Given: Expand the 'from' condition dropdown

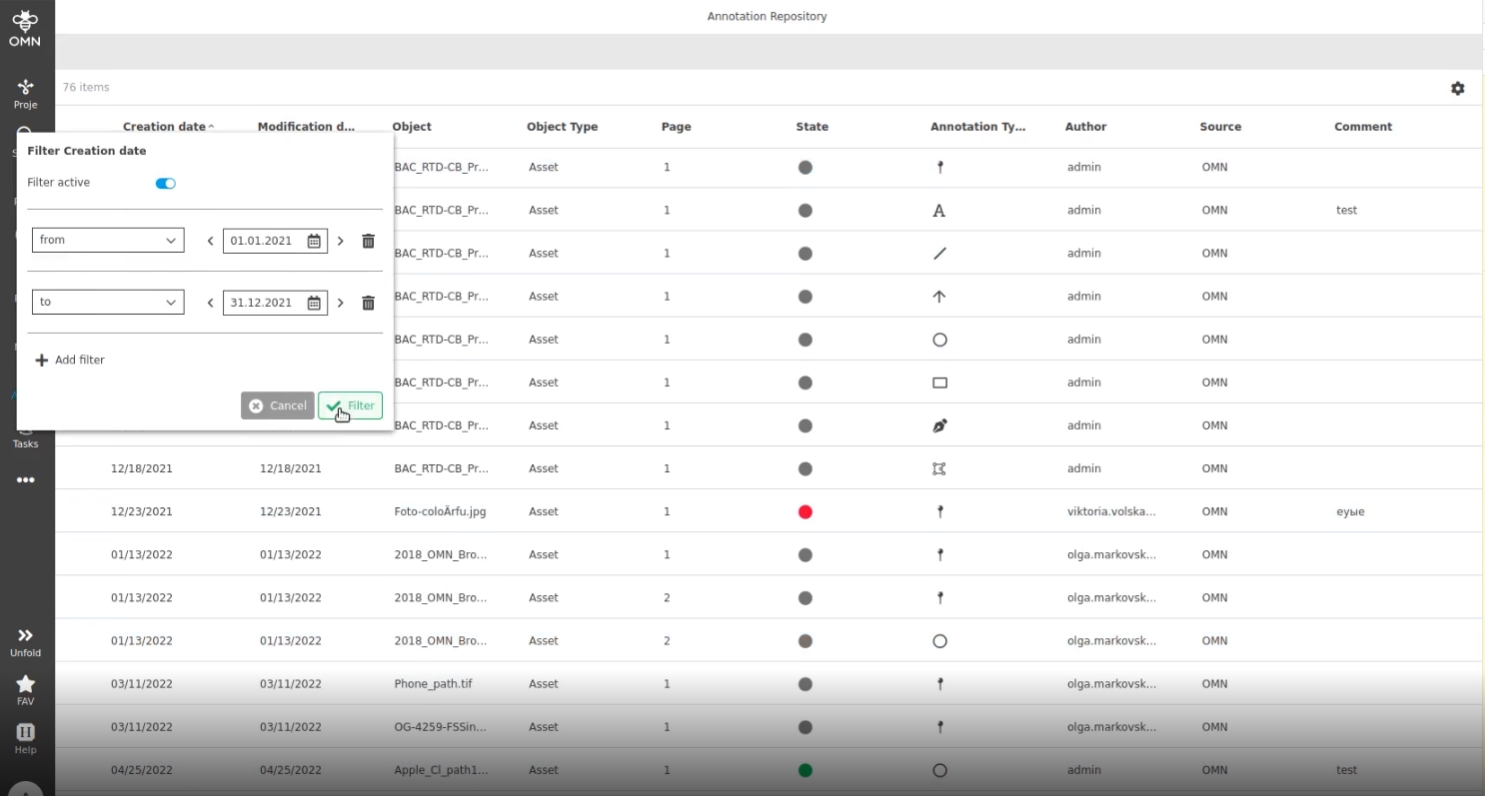Looking at the screenshot, I should tap(108, 240).
